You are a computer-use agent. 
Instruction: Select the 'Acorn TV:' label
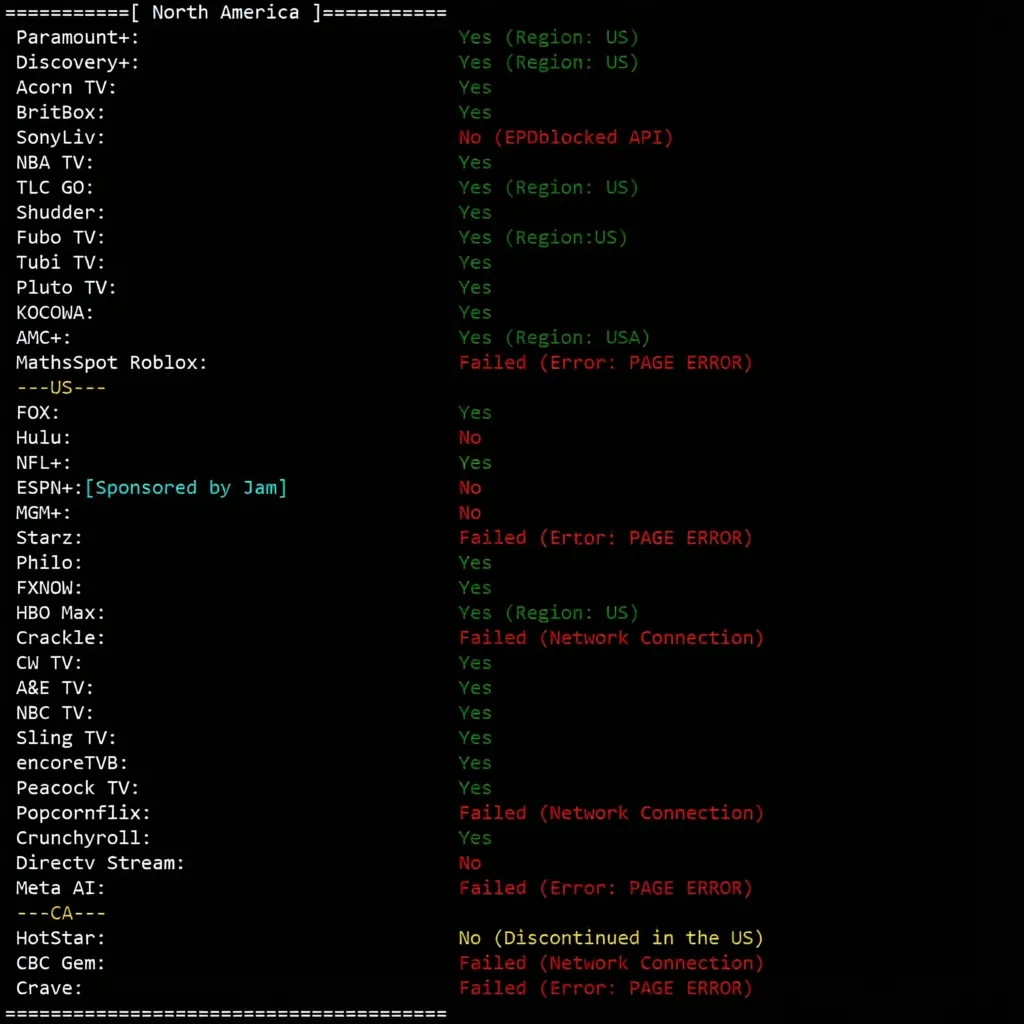click(x=66, y=88)
